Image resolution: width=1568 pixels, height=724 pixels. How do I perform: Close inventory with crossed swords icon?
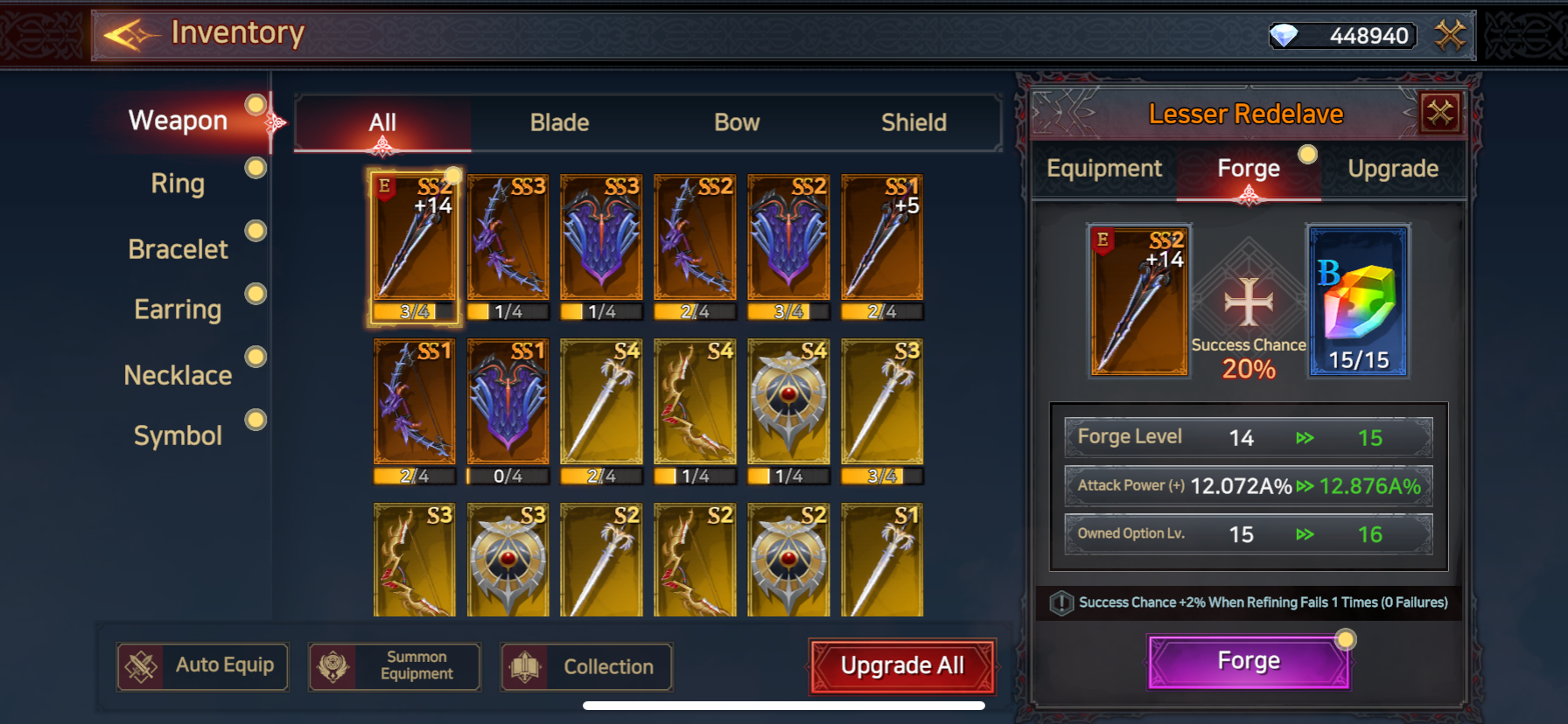tap(1450, 35)
